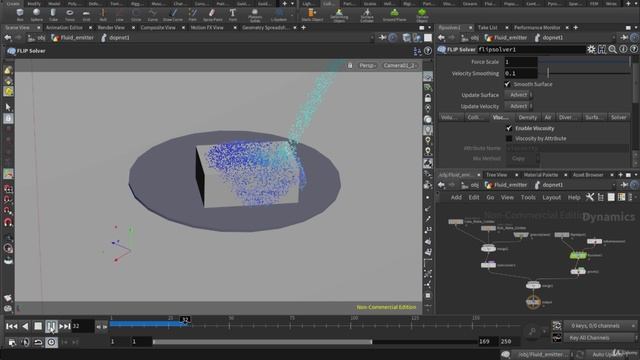Jump to the last frame
Screen dimensions: 640x360
pos(64,326)
